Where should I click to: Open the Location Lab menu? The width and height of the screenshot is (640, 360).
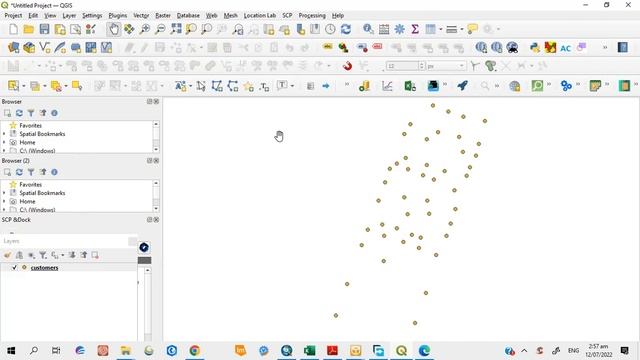[260, 16]
